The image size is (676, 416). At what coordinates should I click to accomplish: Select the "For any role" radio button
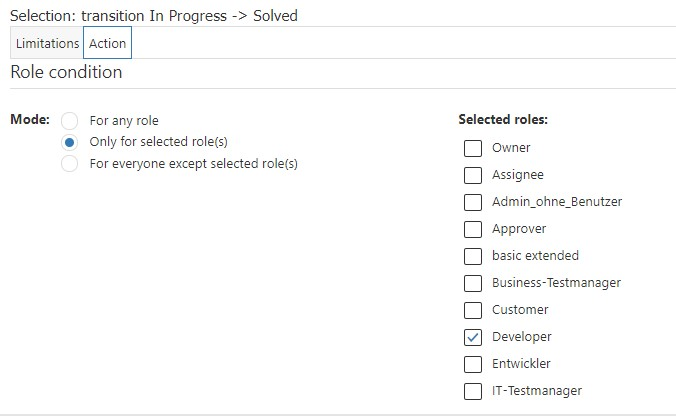pos(70,121)
